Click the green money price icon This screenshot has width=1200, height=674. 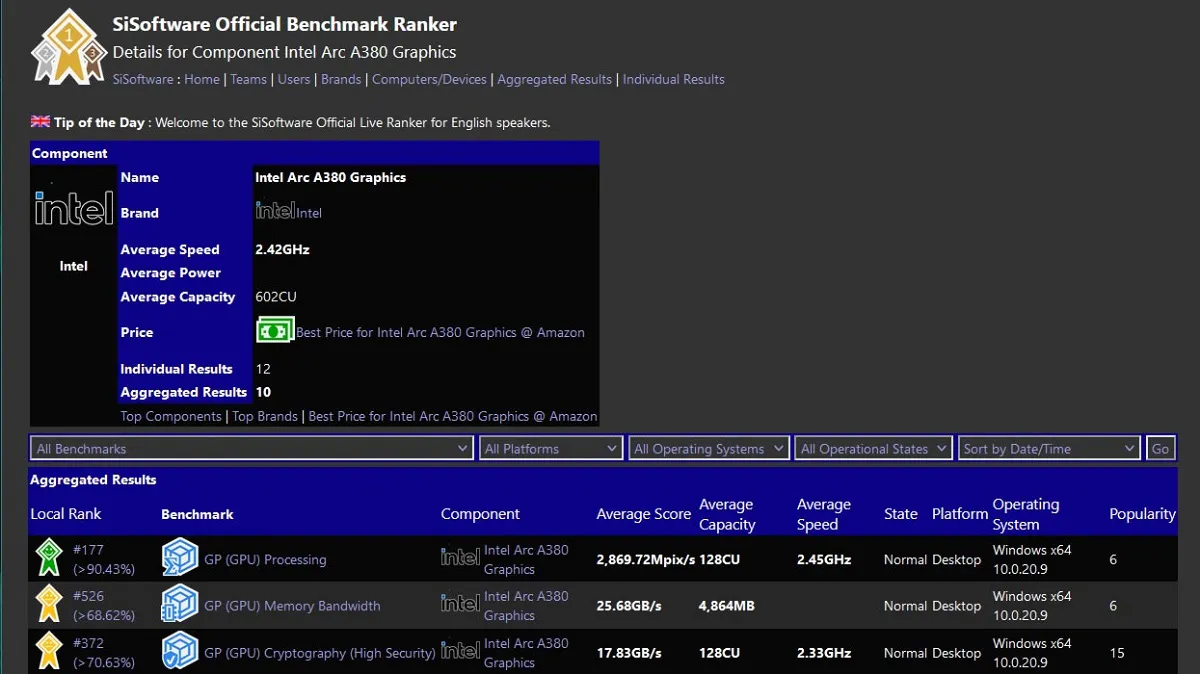coord(275,331)
